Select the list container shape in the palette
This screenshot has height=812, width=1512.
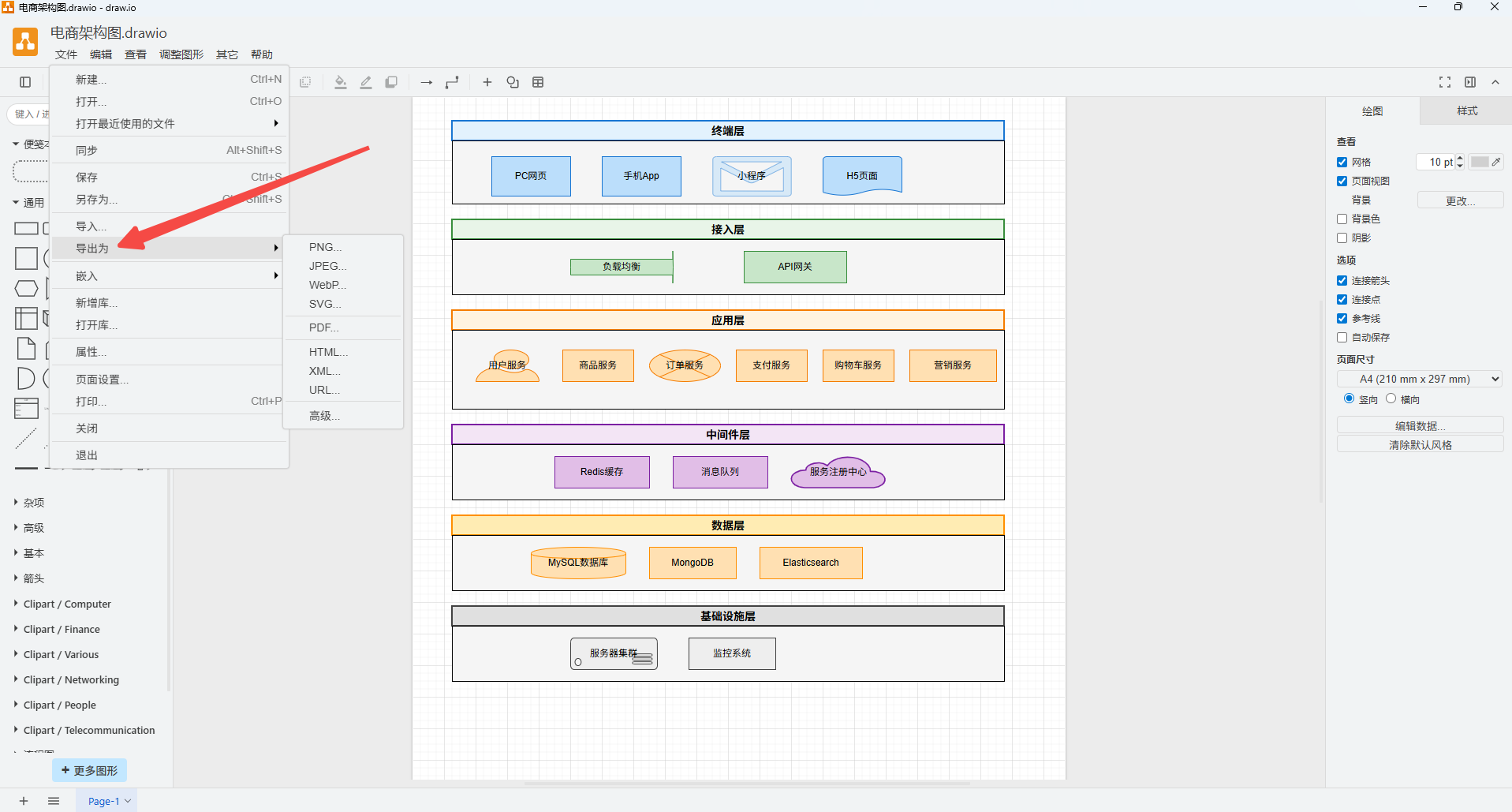(x=26, y=408)
